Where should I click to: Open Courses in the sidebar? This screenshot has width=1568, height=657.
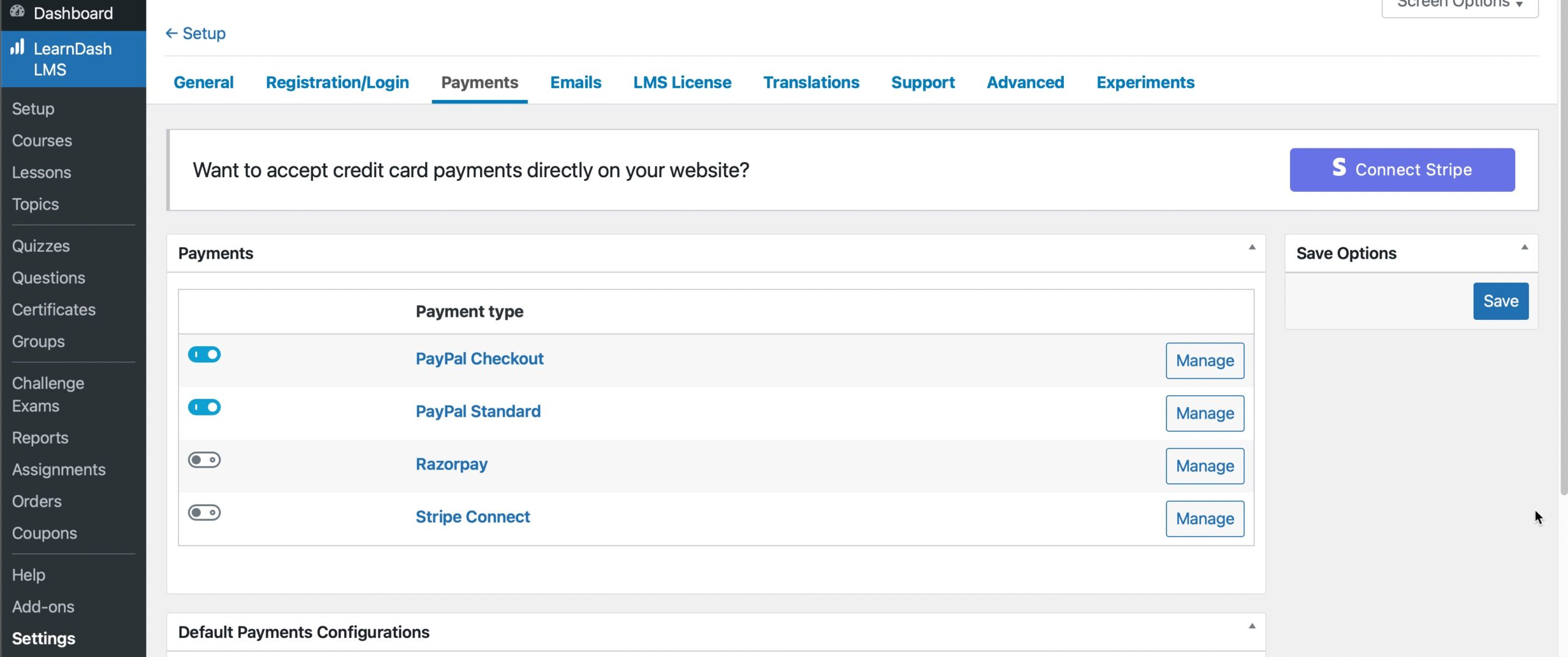(42, 140)
